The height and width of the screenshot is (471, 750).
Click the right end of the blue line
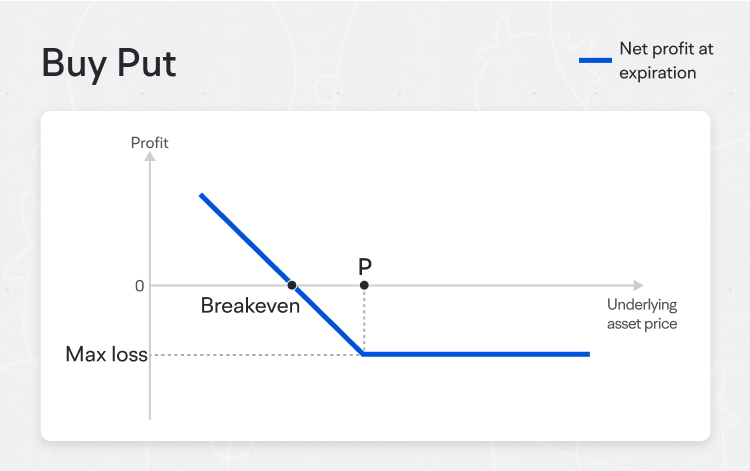coord(587,354)
